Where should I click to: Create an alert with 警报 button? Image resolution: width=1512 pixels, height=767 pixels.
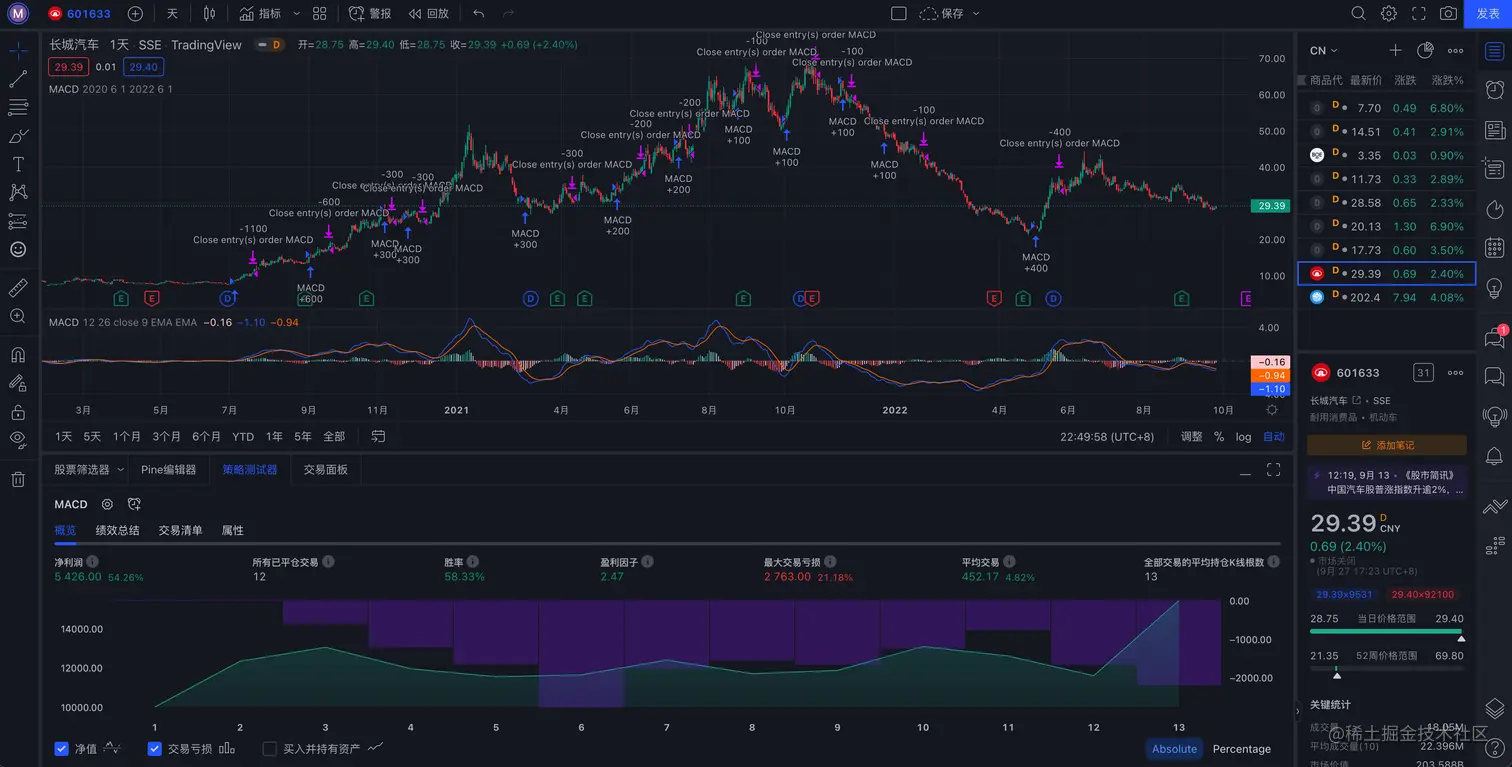point(370,14)
